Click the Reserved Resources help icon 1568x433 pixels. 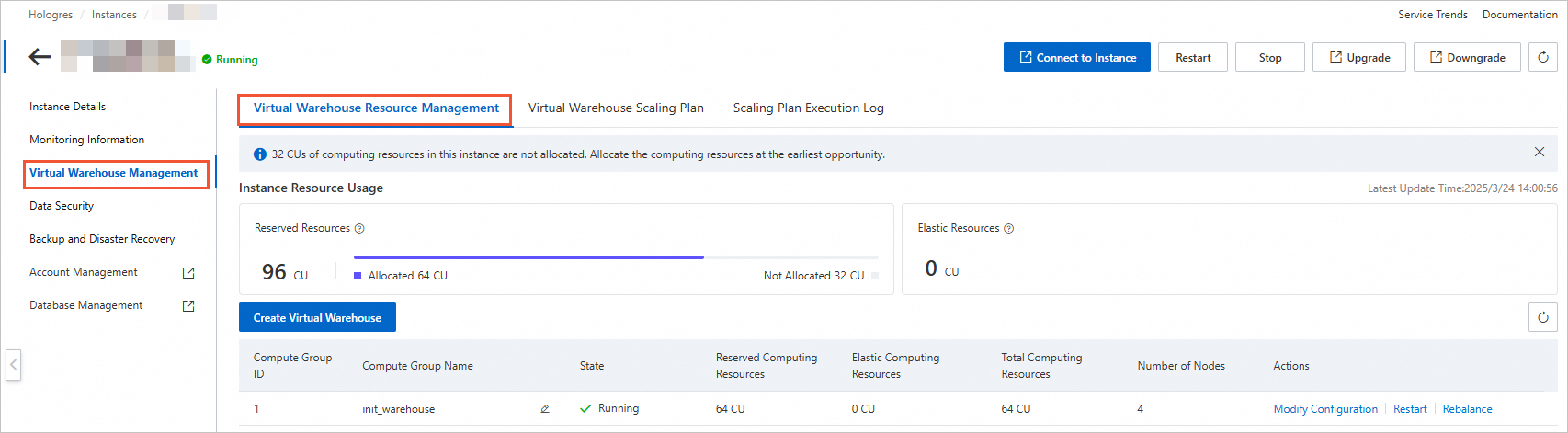coord(359,229)
